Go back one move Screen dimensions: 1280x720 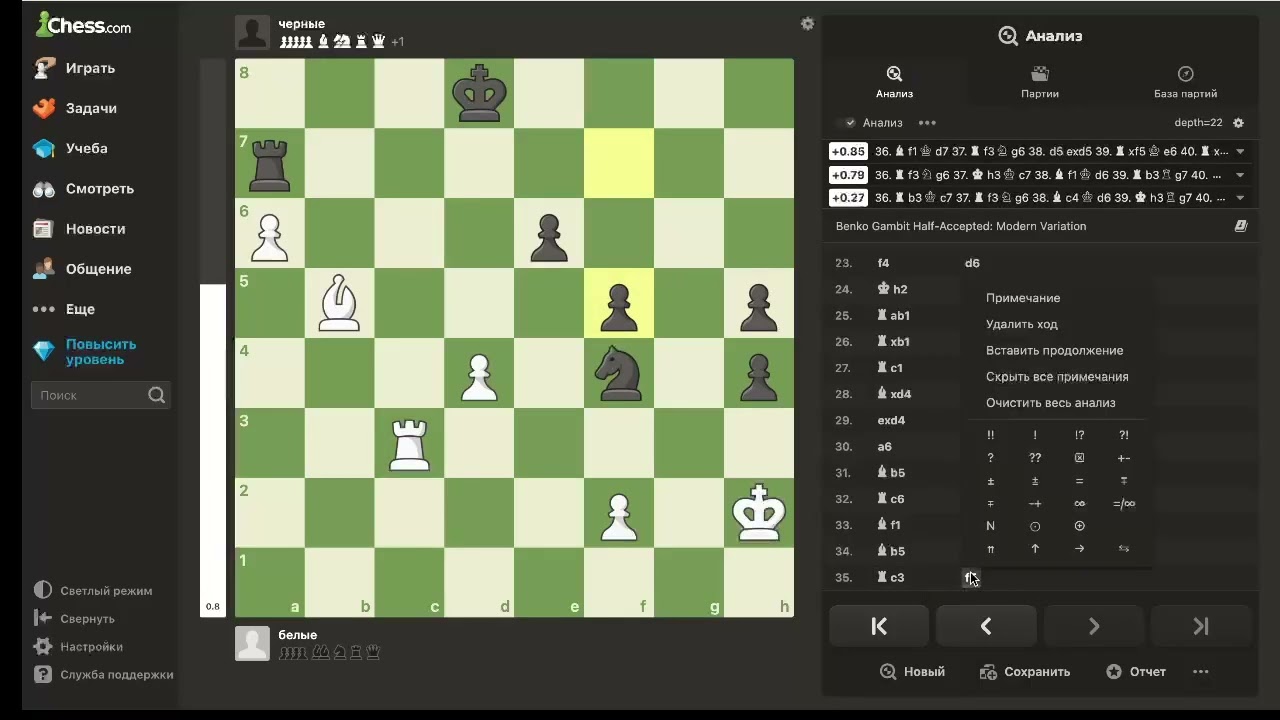coord(986,626)
